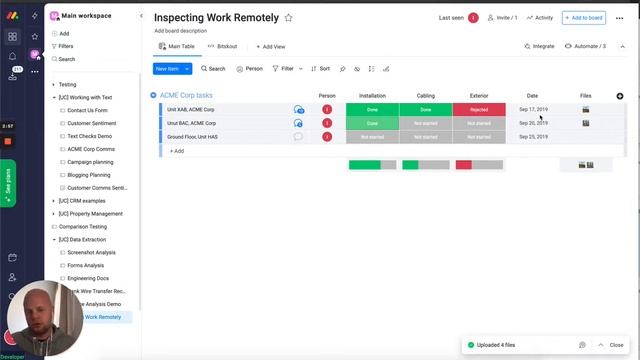Open the Contact Us Form board

87,110
